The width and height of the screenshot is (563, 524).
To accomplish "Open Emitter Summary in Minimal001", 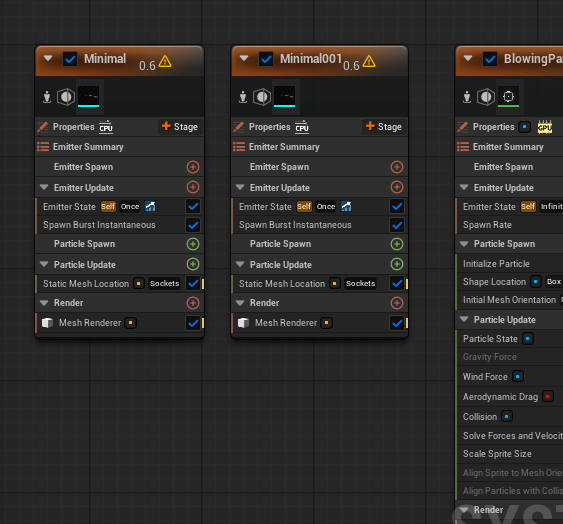I will (320, 147).
